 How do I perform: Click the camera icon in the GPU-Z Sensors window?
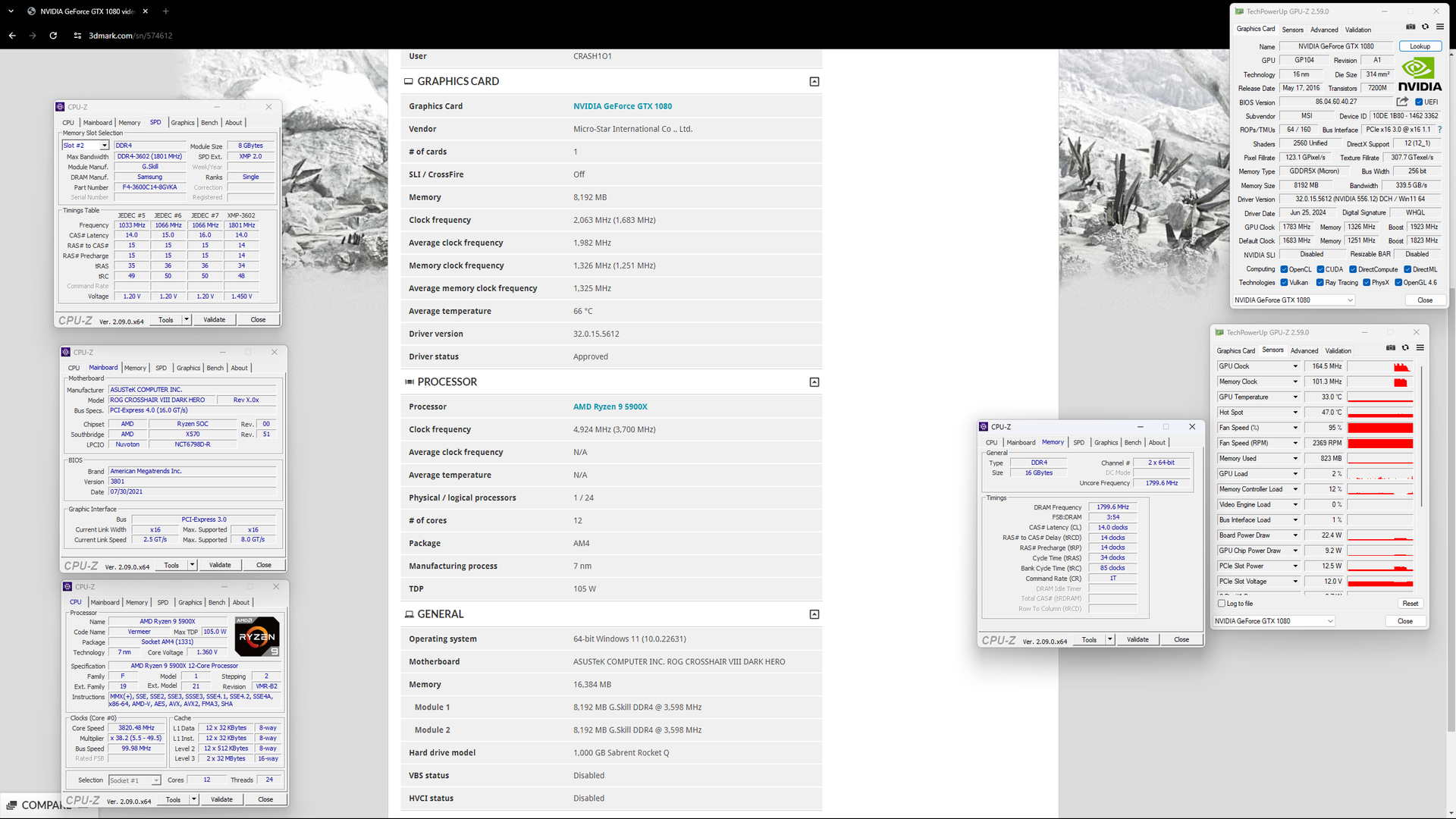[1391, 348]
